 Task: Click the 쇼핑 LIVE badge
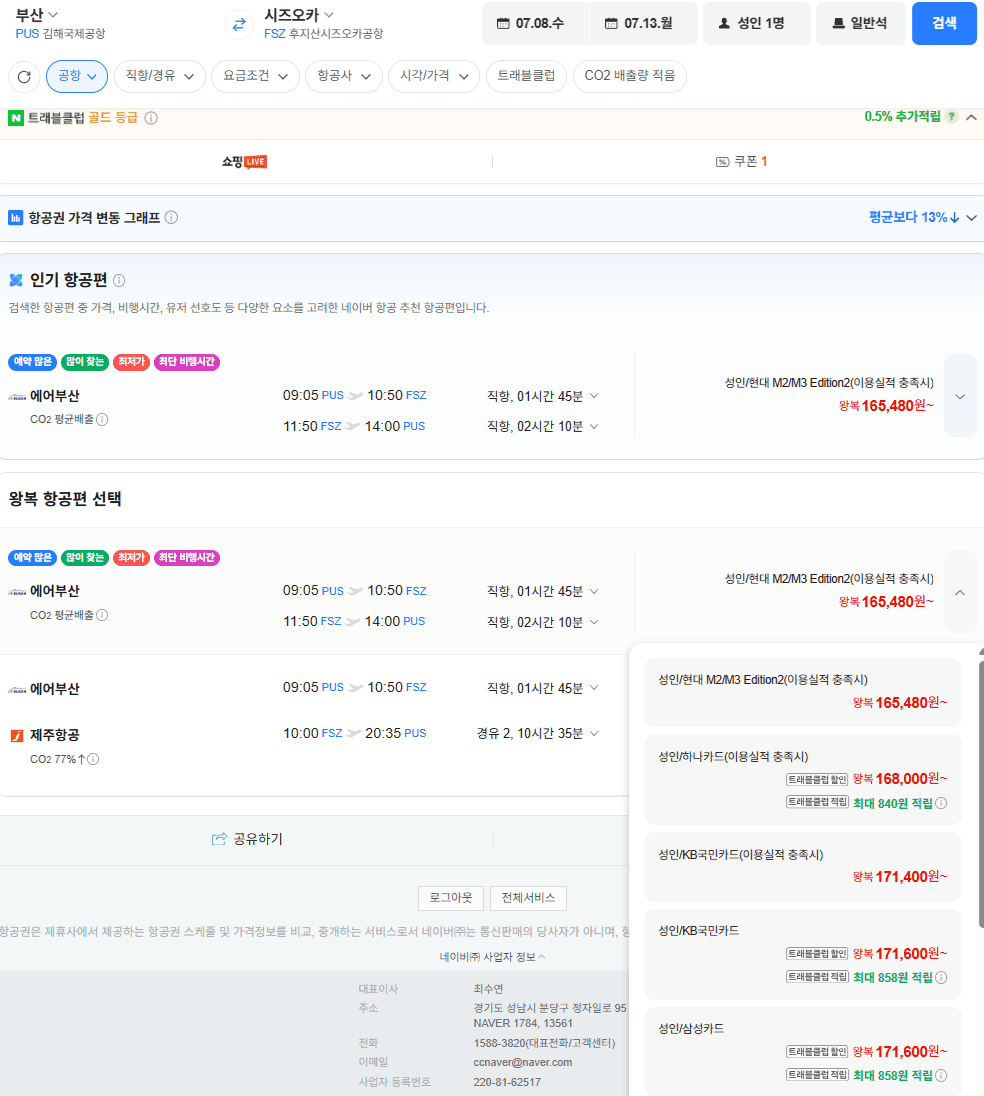point(245,161)
